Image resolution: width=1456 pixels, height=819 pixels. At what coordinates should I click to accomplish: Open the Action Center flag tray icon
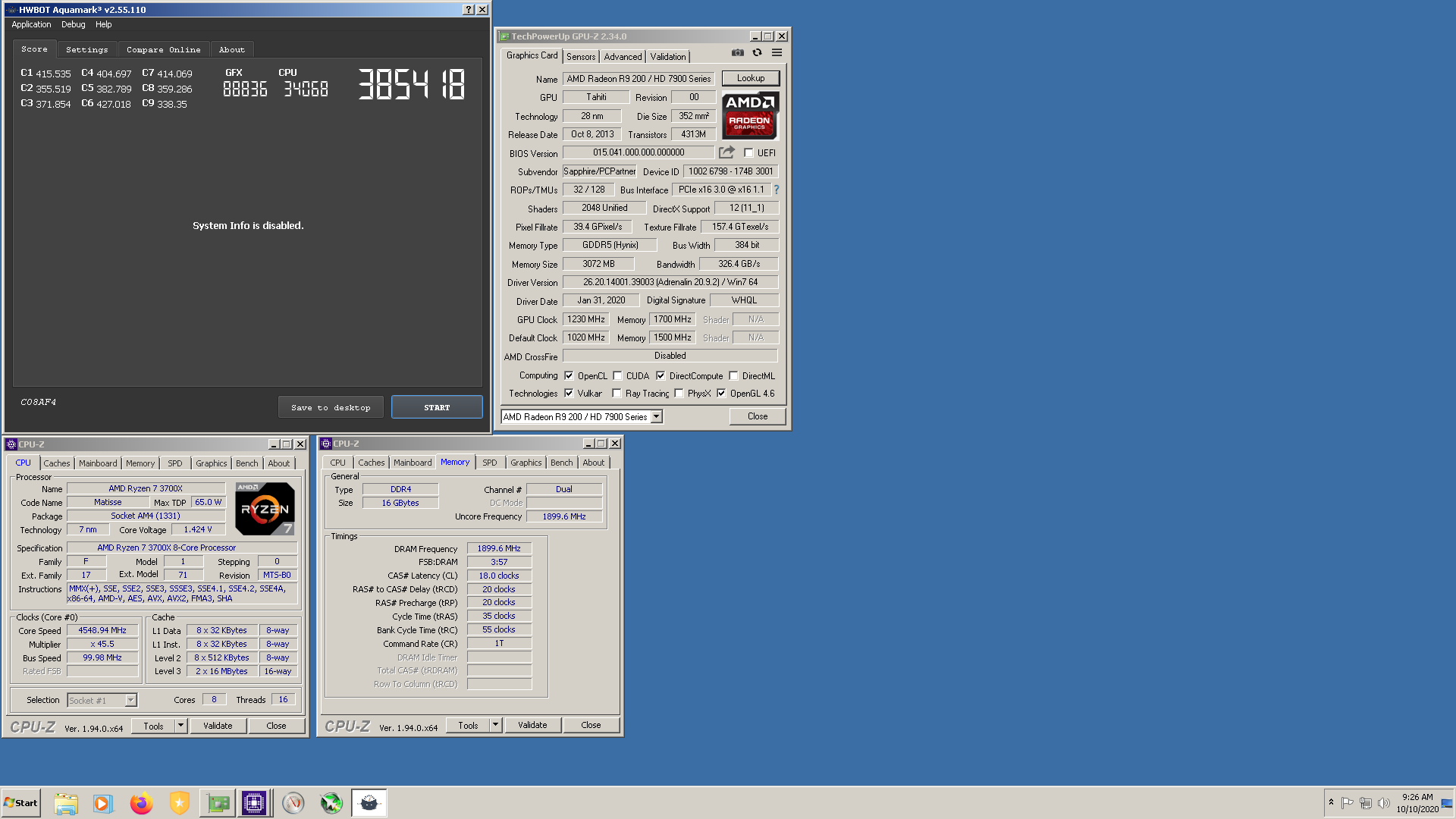point(1348,803)
